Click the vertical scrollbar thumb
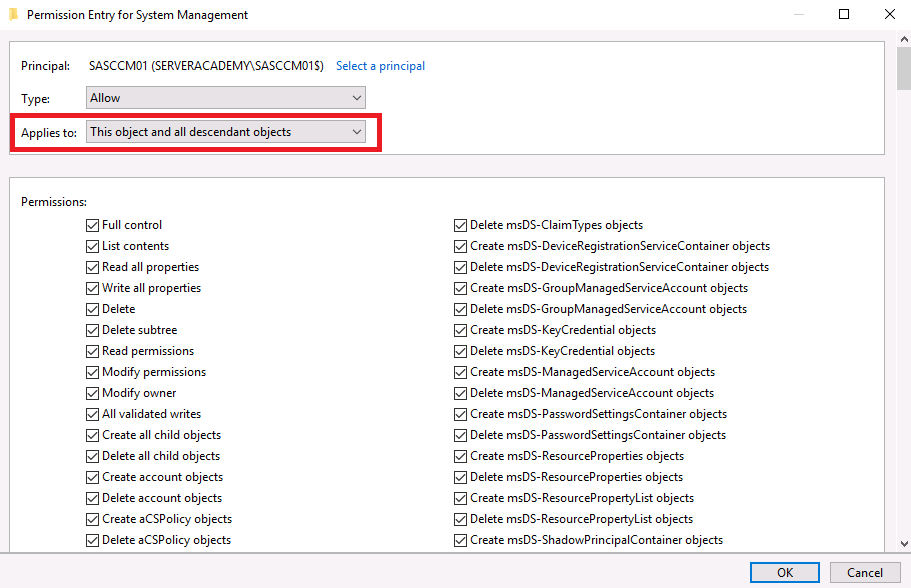The width and height of the screenshot is (911, 588). coord(904,69)
